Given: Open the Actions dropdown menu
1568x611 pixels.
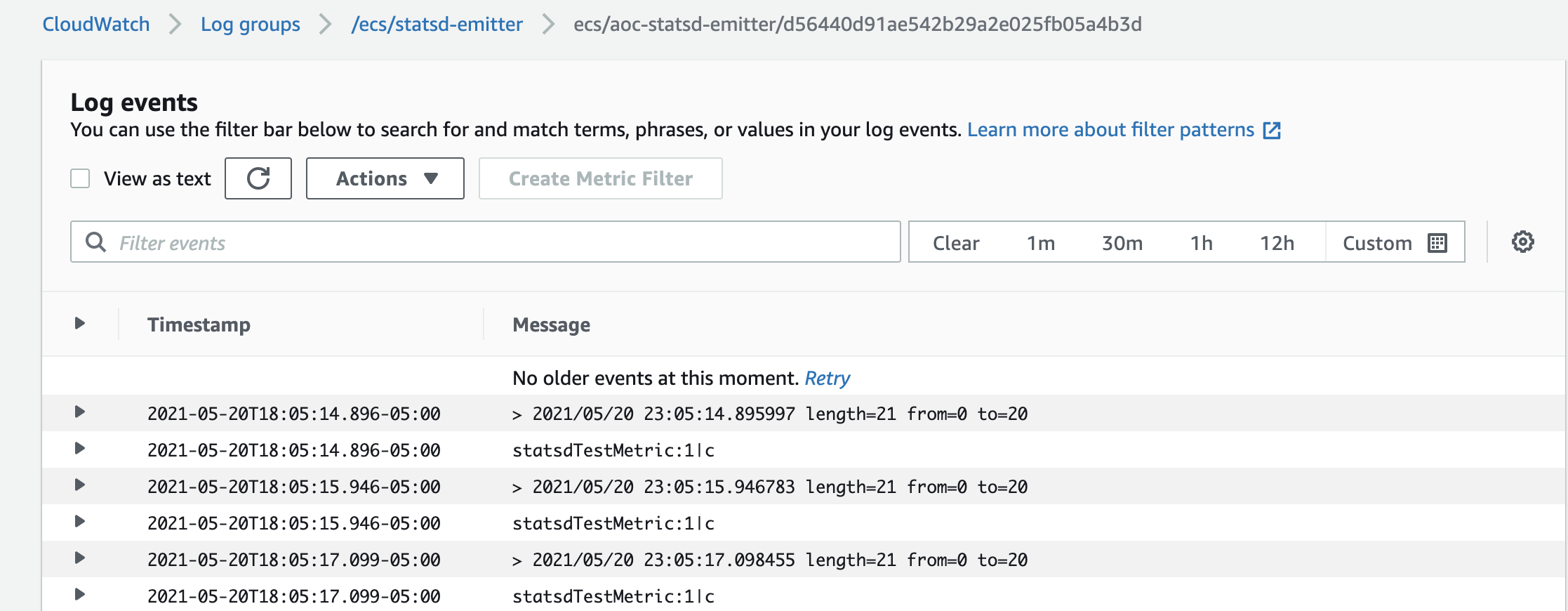Looking at the screenshot, I should (x=385, y=178).
